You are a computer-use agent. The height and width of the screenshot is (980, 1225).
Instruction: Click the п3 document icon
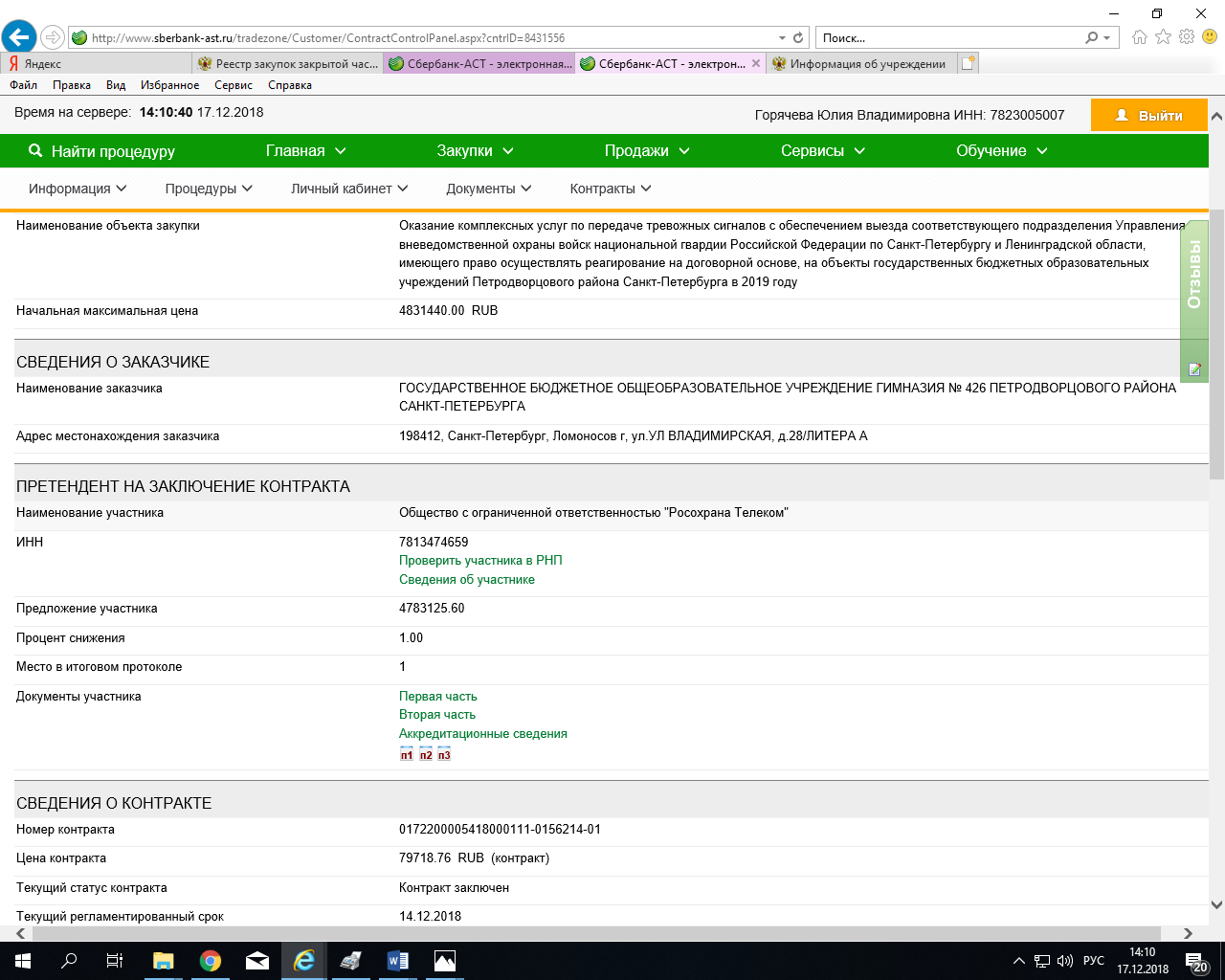[444, 755]
